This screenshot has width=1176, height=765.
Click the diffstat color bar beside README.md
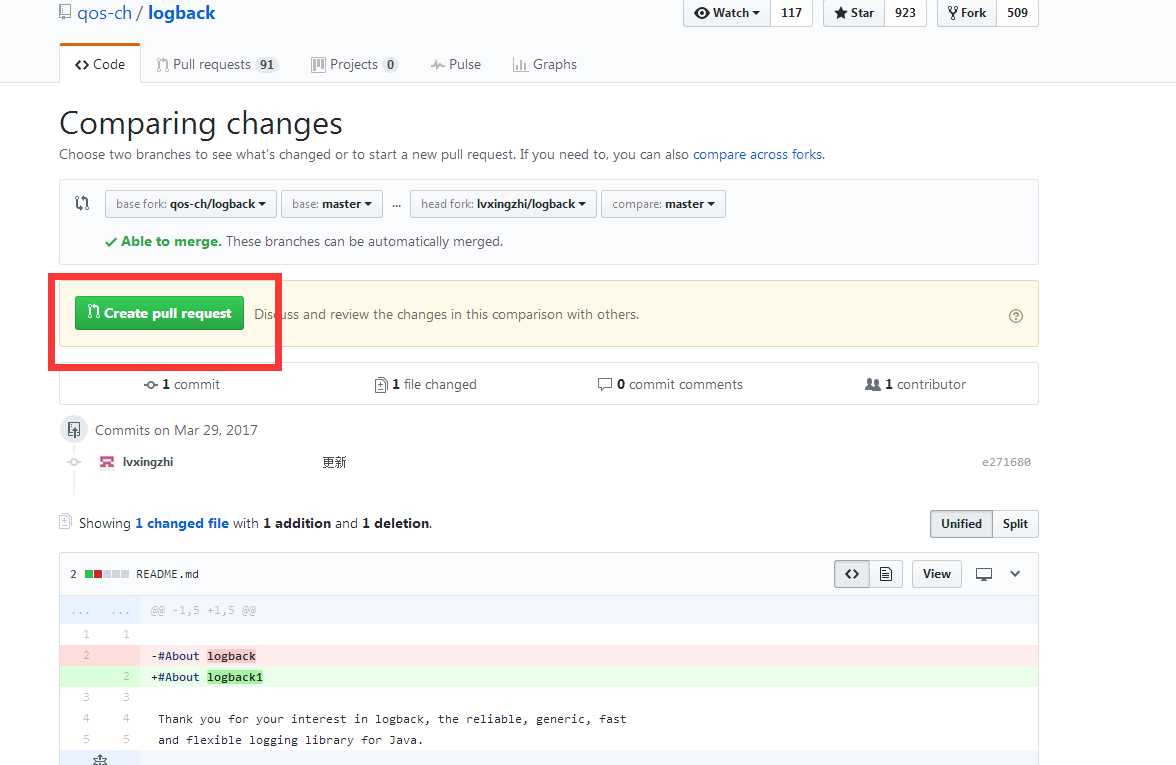(106, 574)
